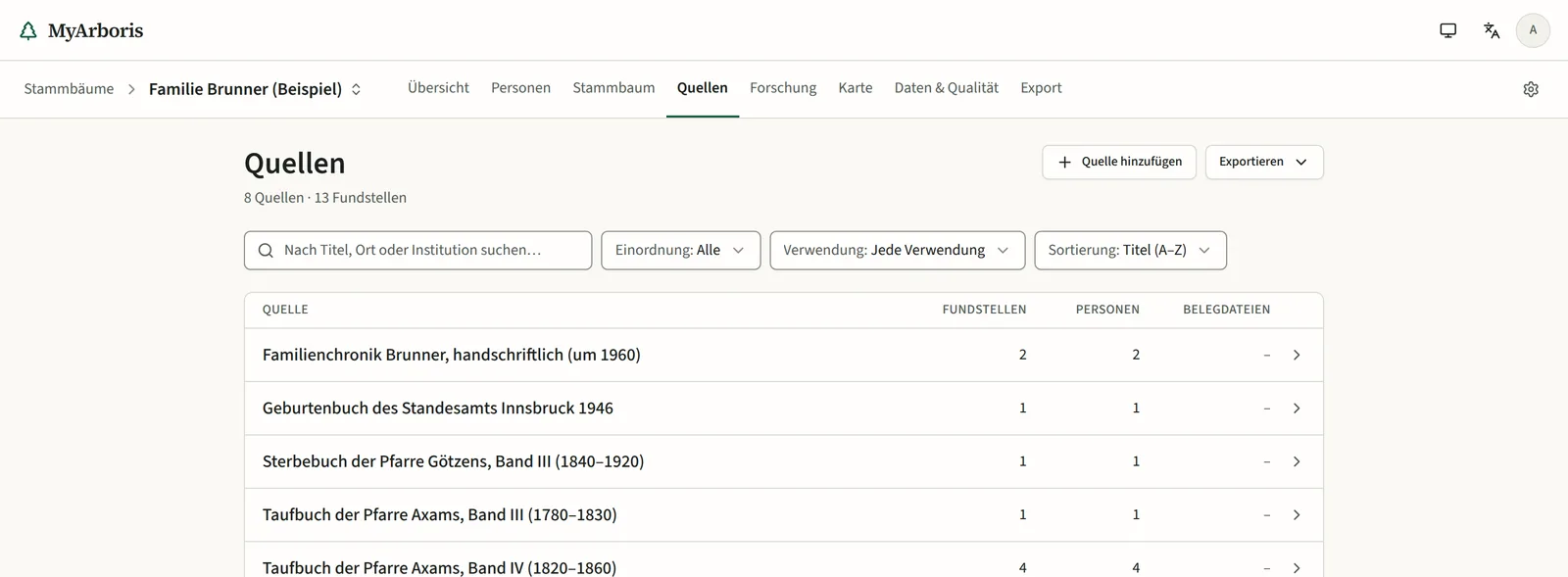Expand the Verwendung: Jede Verwendung filter
The height and width of the screenshot is (577, 1568).
898,251
